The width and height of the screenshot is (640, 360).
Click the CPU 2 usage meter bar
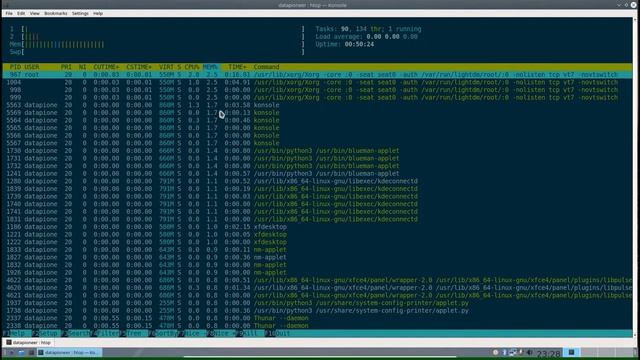[157, 37]
